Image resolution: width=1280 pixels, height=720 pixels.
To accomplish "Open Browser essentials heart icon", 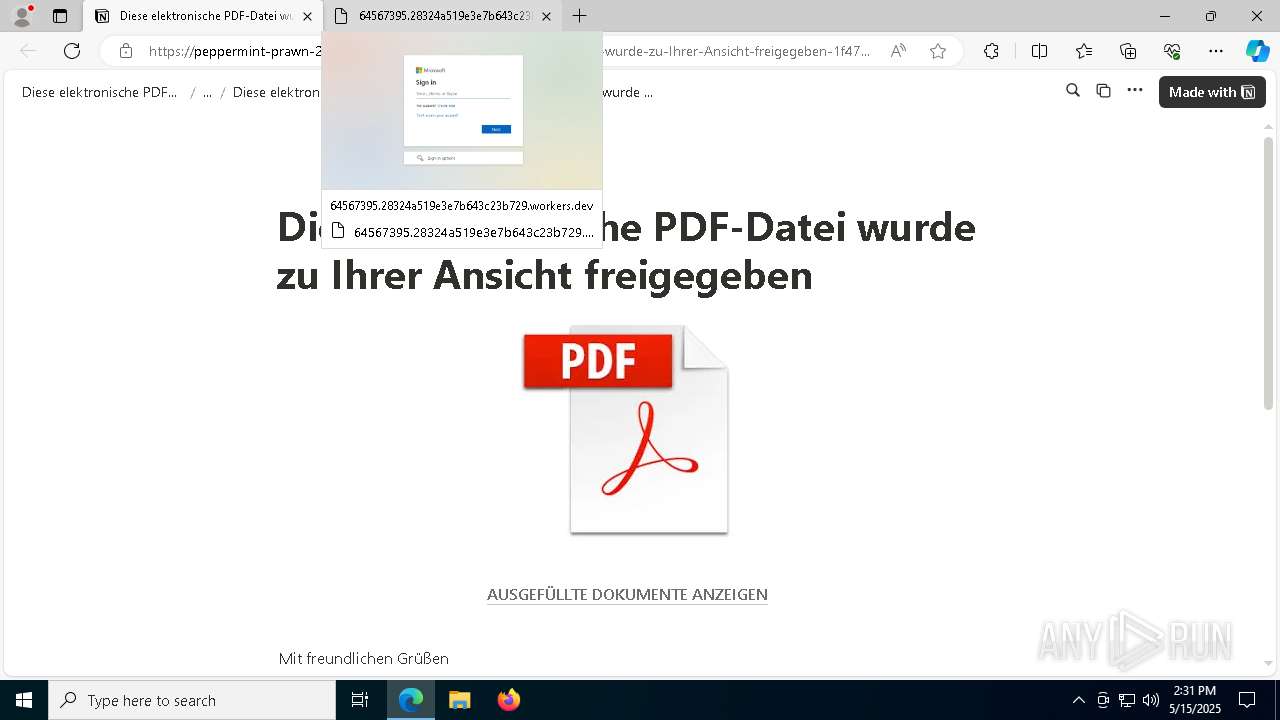I will pos(1172,51).
